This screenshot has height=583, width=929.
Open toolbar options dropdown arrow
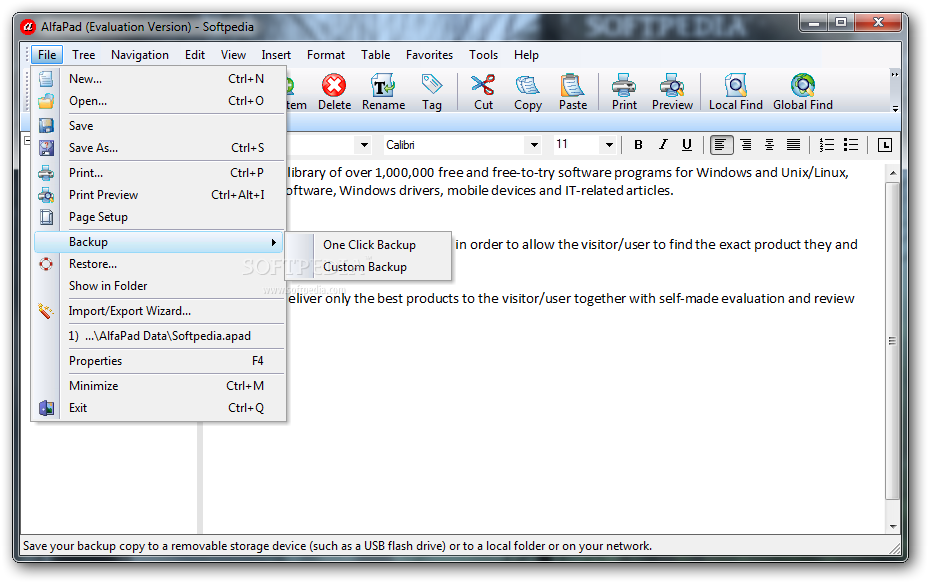pos(895,109)
